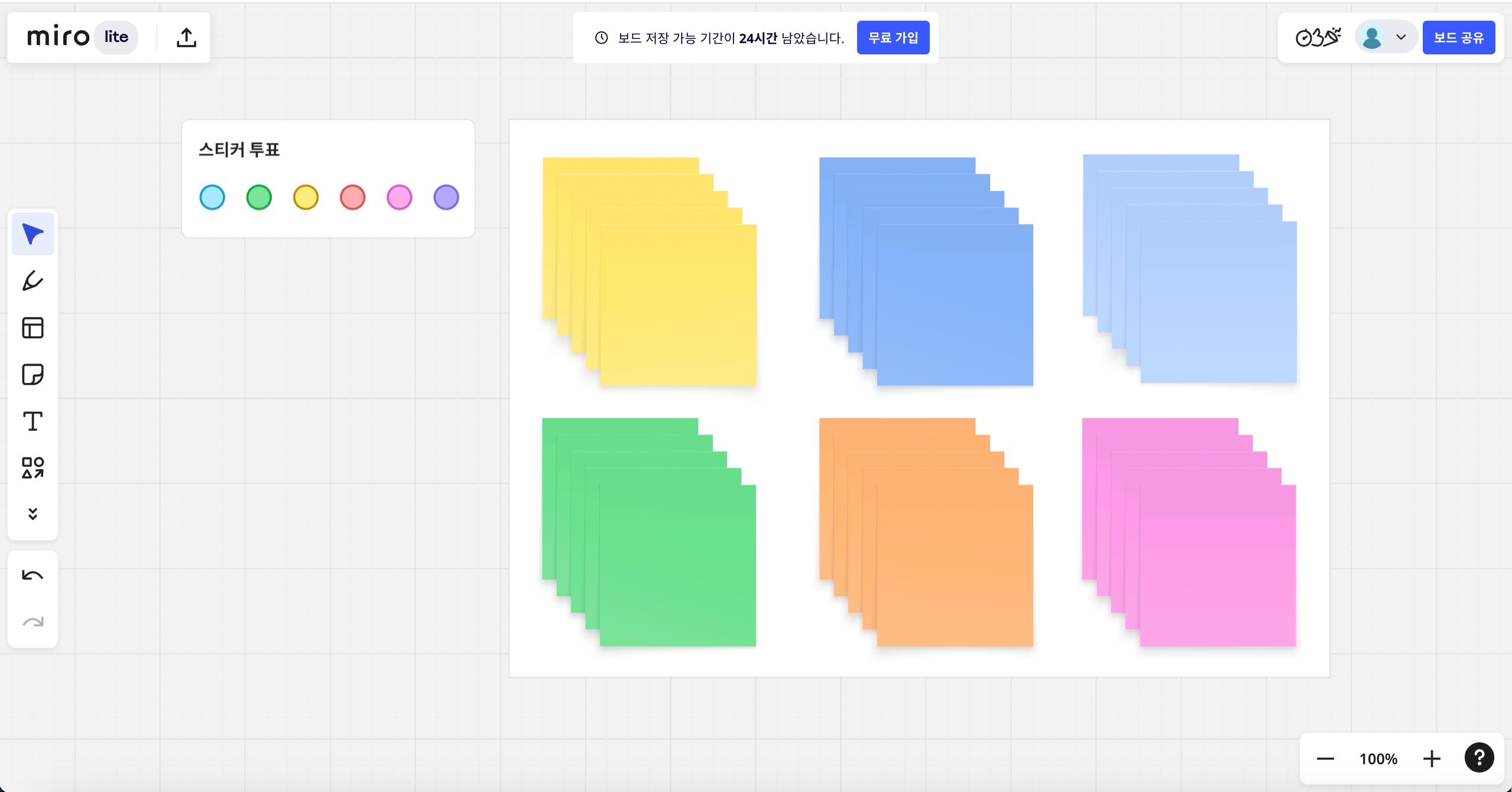Click the 무료 가입 sign-up button
Screen dimensions: 1512x792
point(893,37)
